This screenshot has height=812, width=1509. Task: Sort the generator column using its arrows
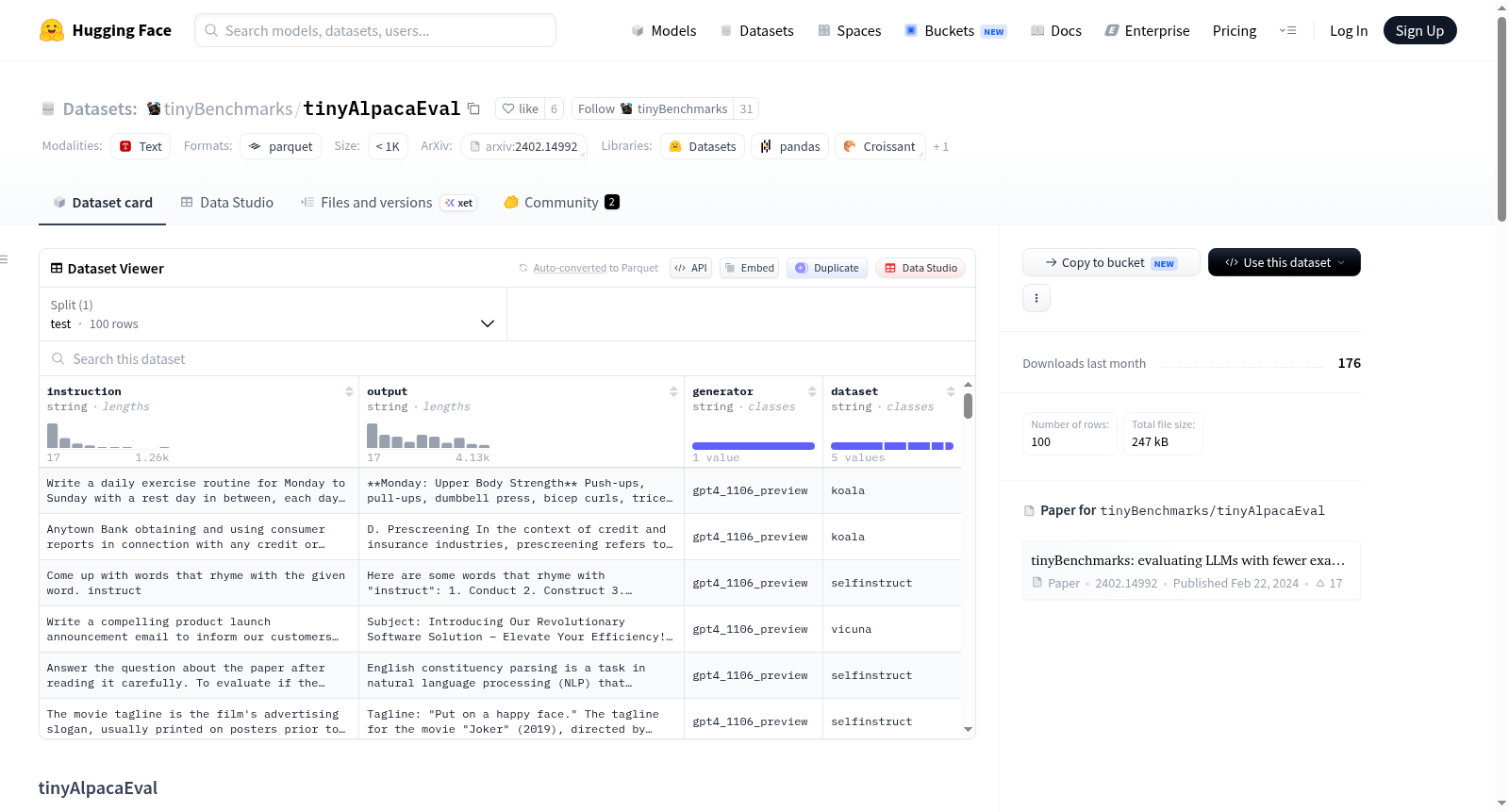pos(812,391)
